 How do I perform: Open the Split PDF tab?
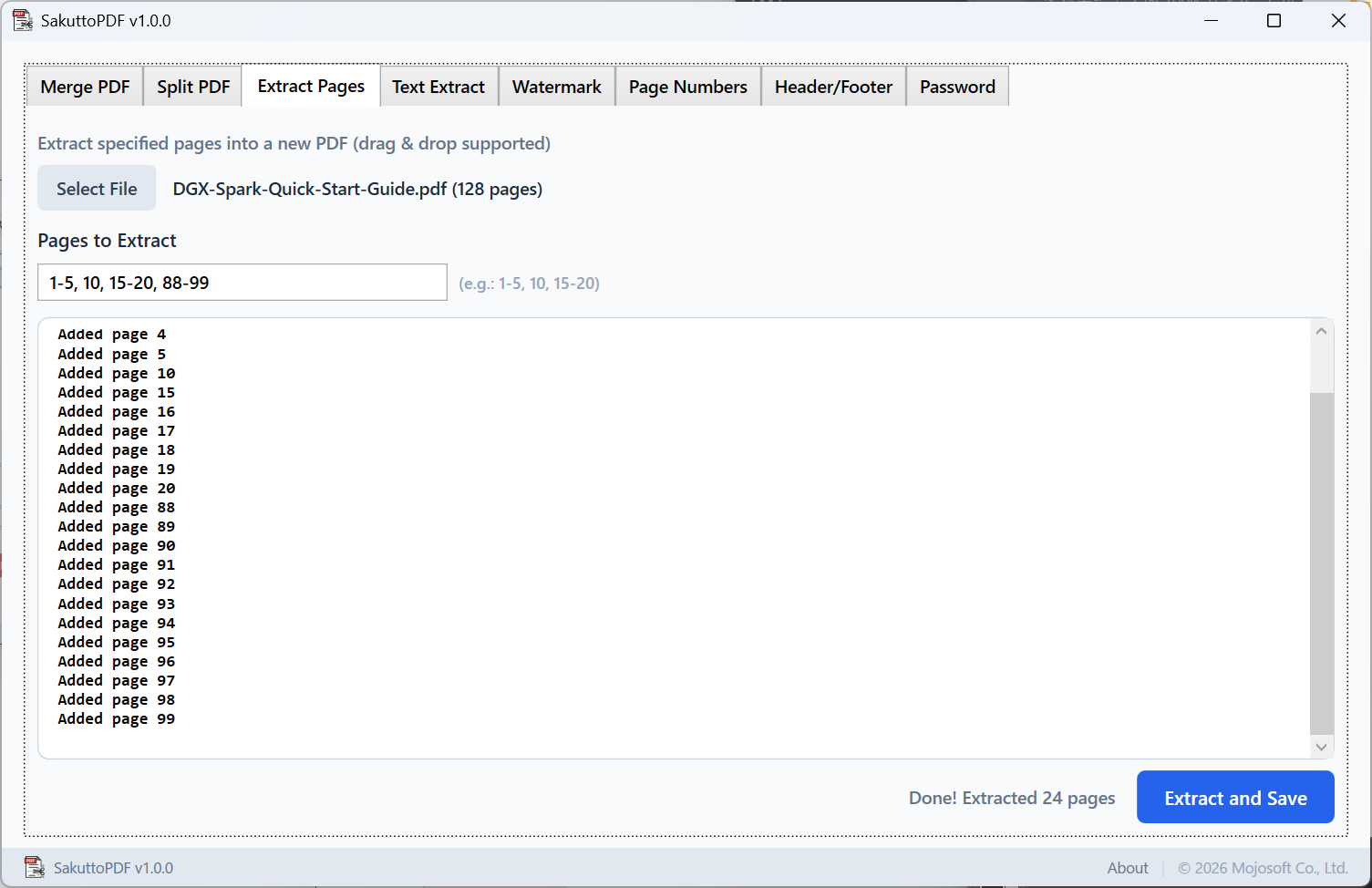click(x=192, y=86)
